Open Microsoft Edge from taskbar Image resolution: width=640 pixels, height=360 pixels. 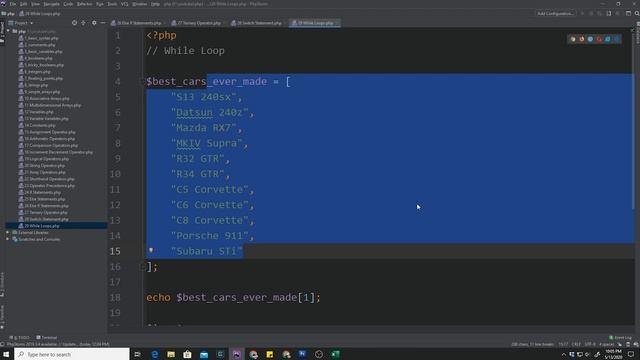tap(155, 354)
